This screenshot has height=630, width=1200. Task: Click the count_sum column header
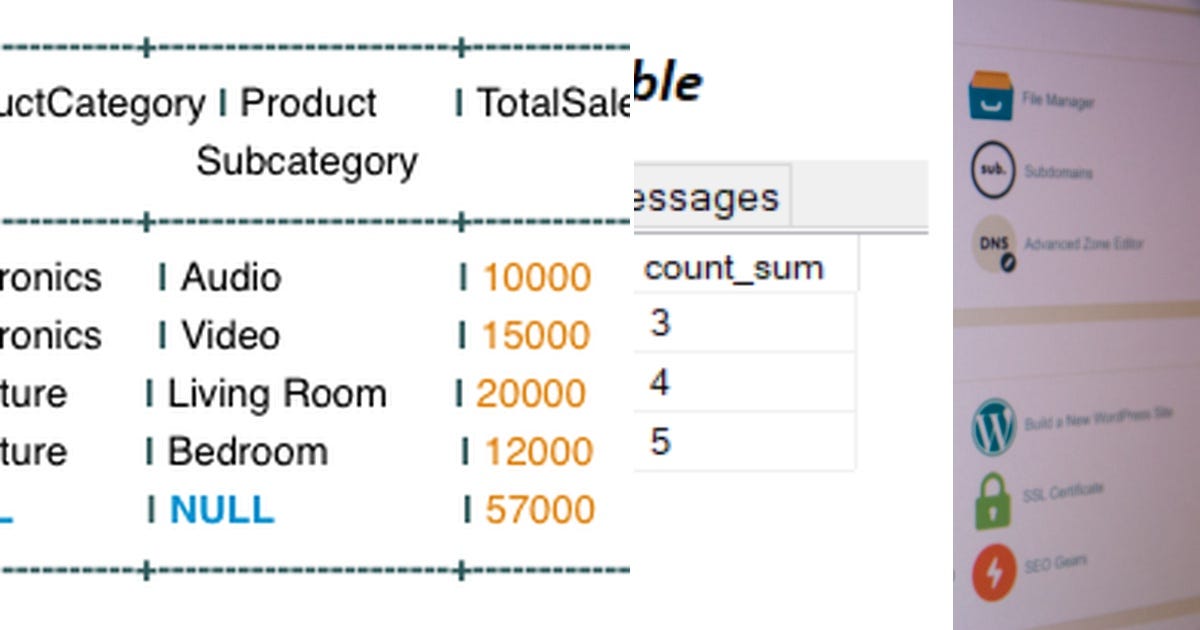[733, 266]
